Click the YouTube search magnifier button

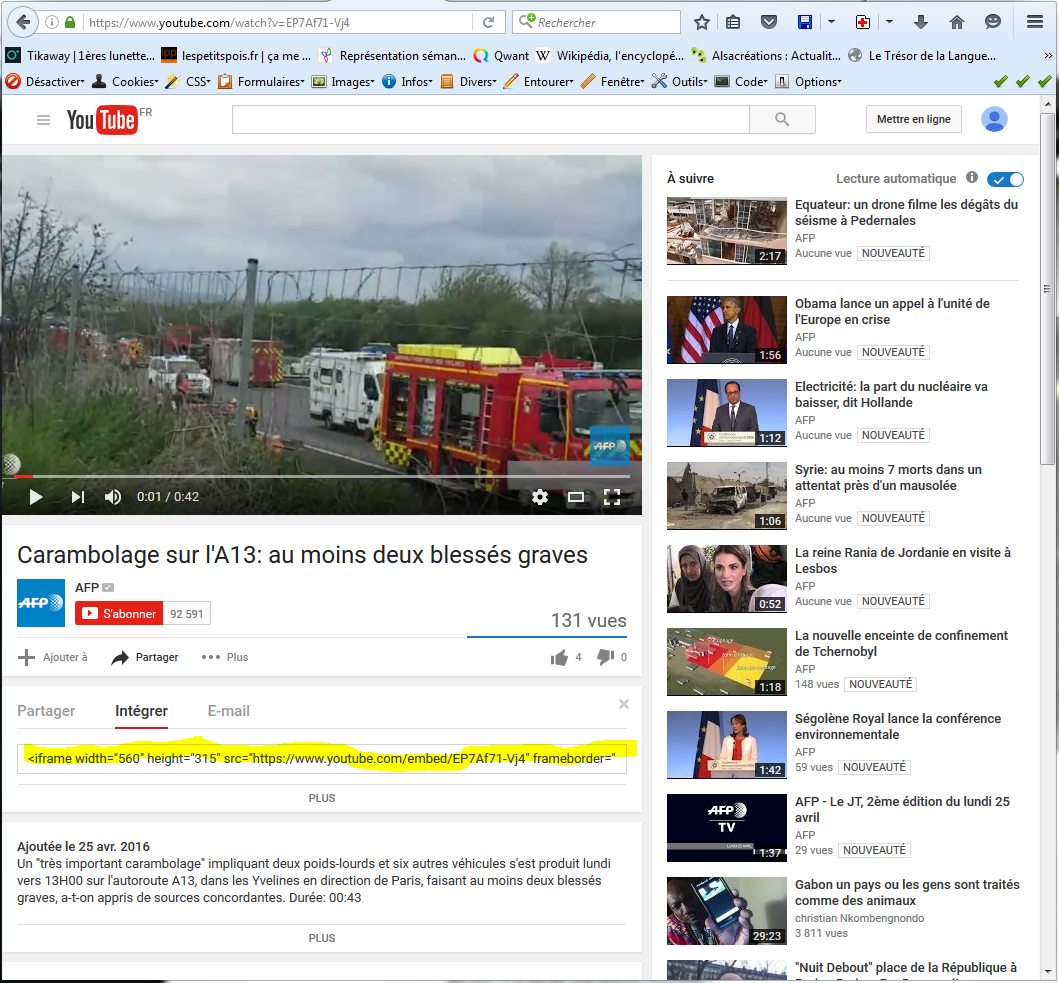[782, 120]
